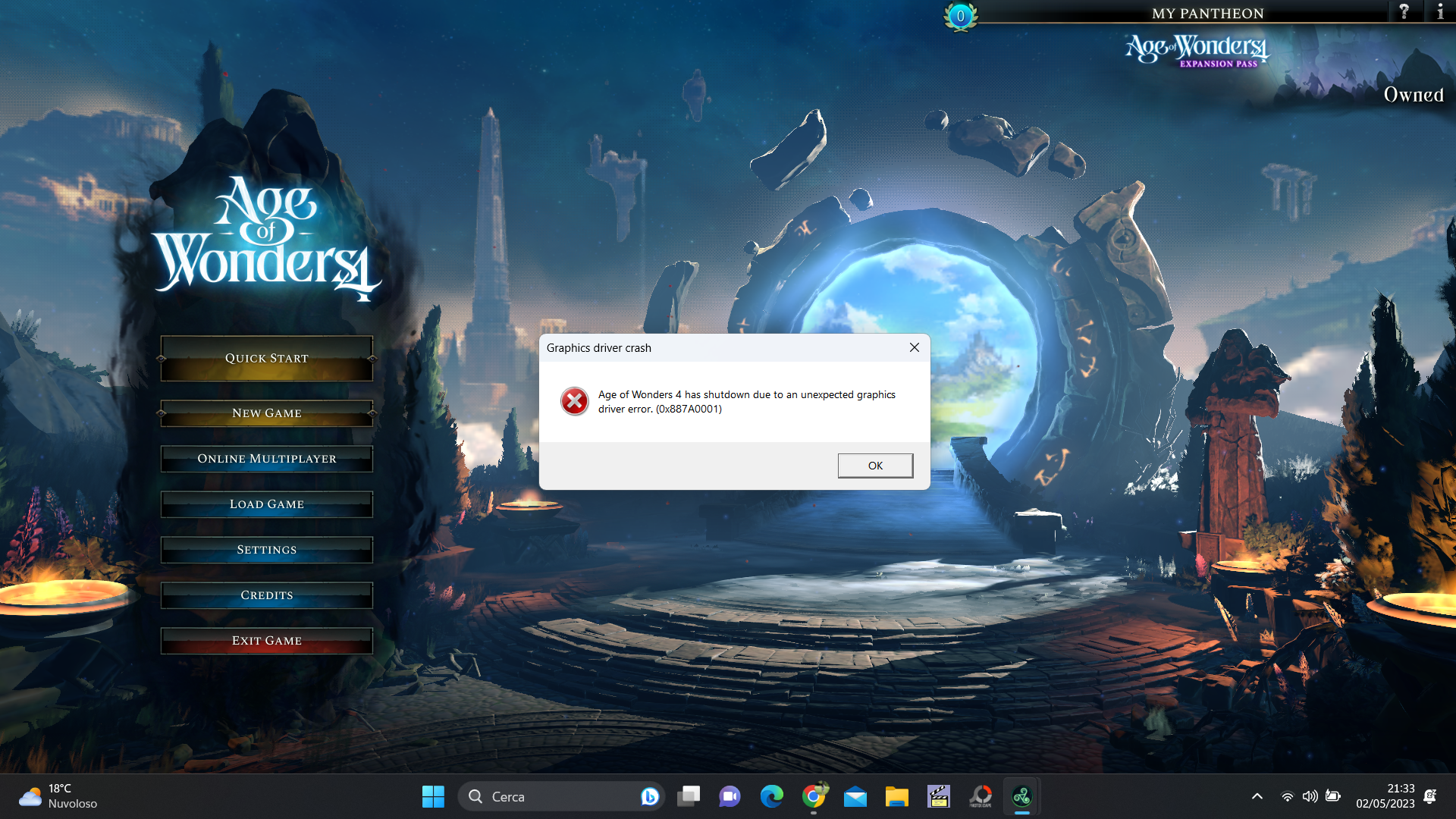Open Wi-Fi network settings in the tray
Image resolution: width=1456 pixels, height=819 pixels.
pos(1288,796)
